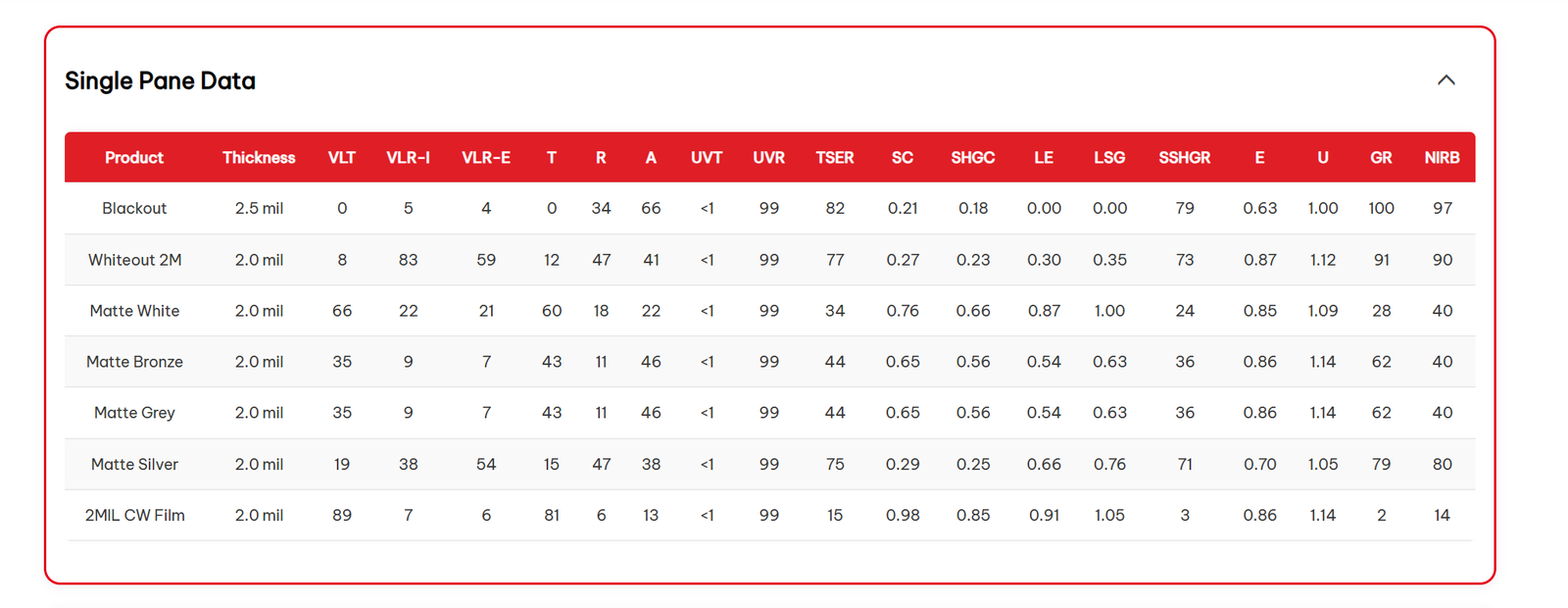The image size is (1568, 608).
Task: Select the TSER column header
Action: click(x=835, y=158)
